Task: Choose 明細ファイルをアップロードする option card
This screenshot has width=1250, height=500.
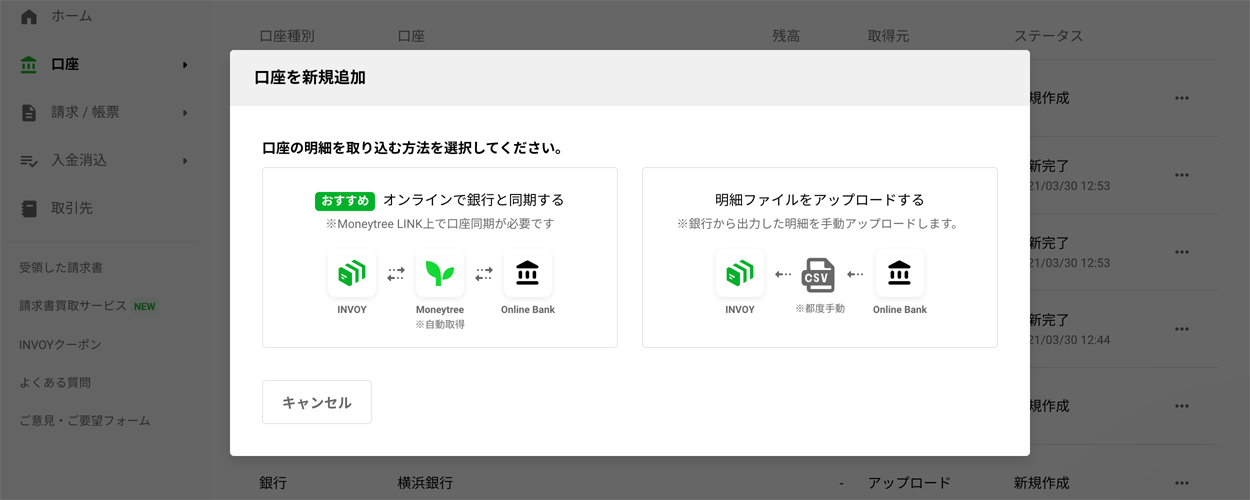Action: tap(820, 257)
